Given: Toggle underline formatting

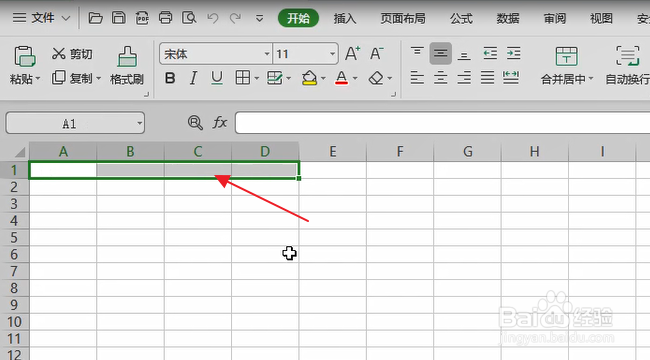Looking at the screenshot, I should pos(217,78).
